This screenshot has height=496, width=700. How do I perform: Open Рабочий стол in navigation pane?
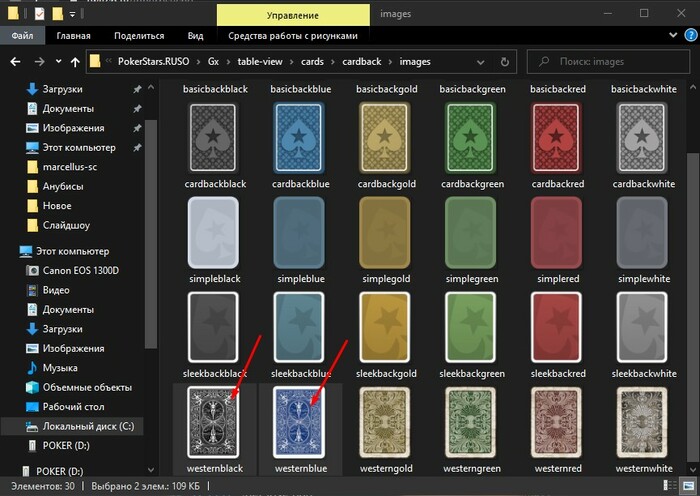(73, 407)
